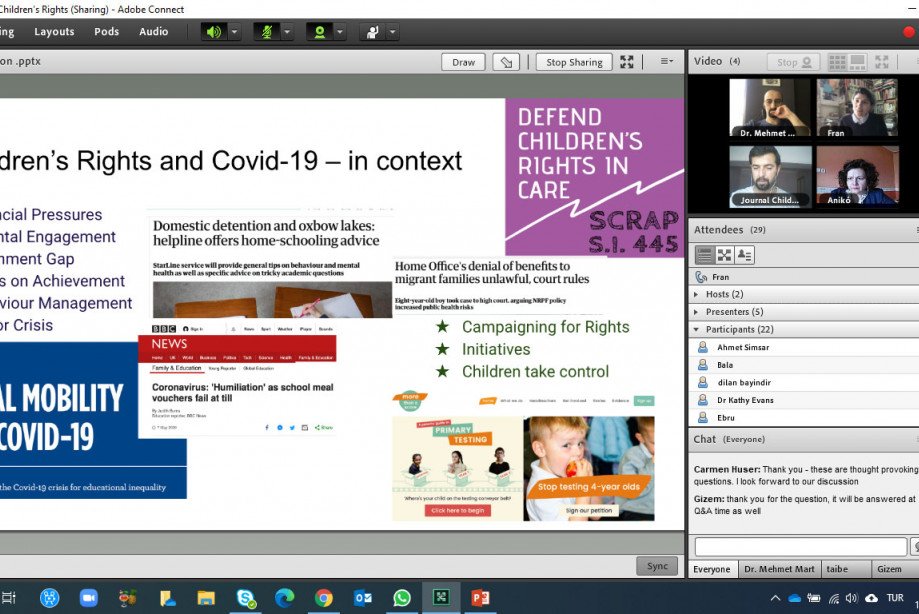Pause your webcam using the camera icon
The image size is (919, 614).
pos(320,31)
